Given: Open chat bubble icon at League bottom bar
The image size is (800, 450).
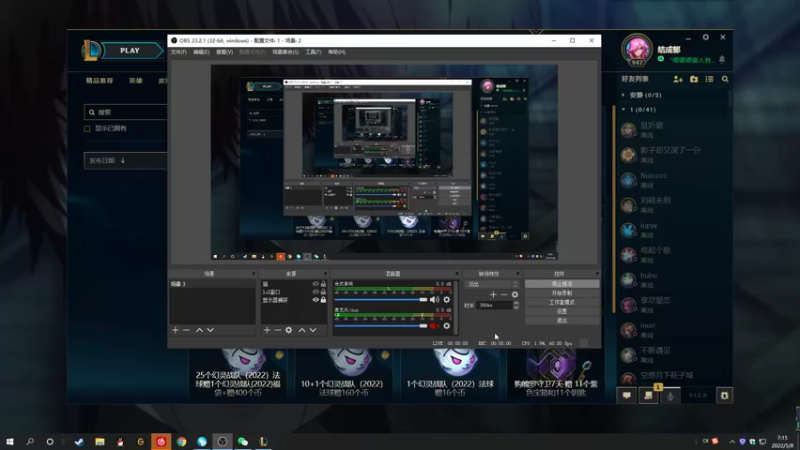Looking at the screenshot, I should pos(627,395).
